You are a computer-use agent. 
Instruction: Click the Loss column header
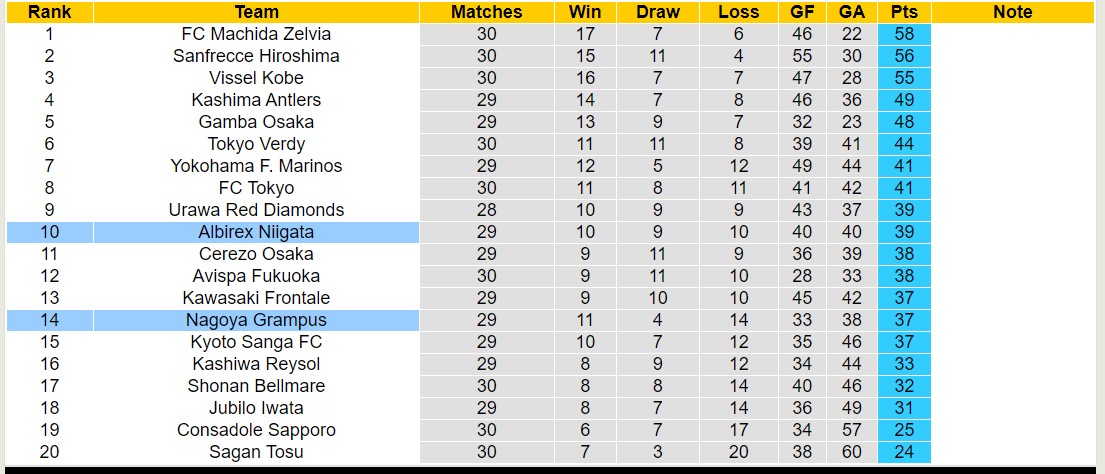[x=738, y=12]
